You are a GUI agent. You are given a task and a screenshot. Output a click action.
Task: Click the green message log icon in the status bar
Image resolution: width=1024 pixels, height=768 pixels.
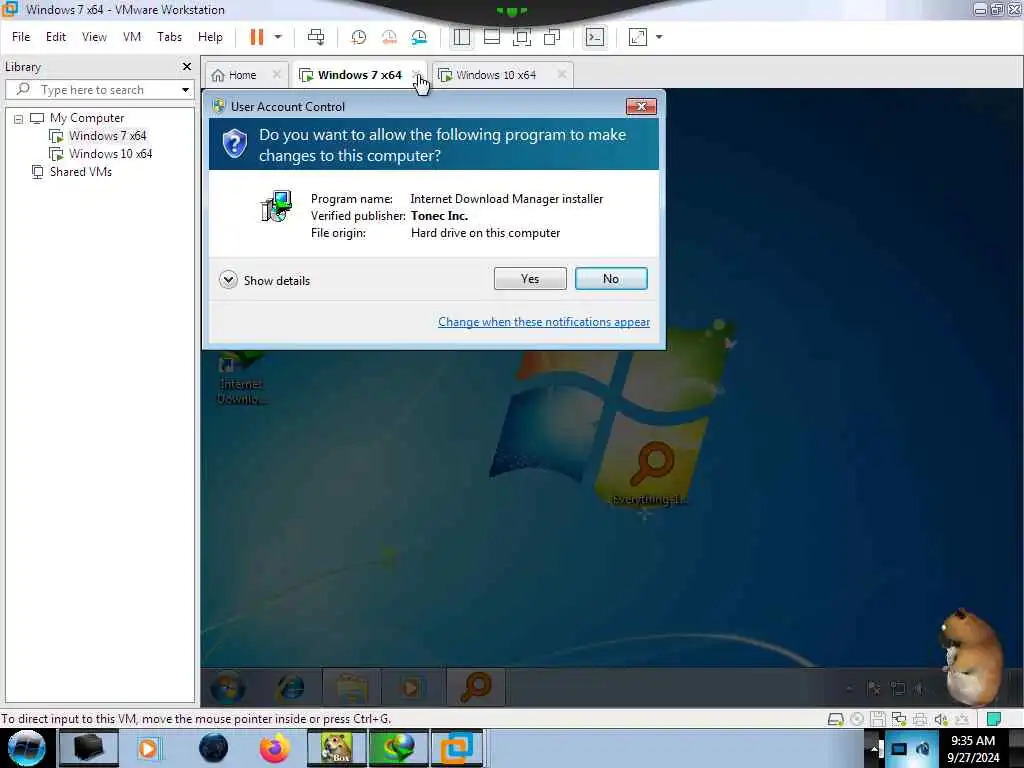[x=993, y=719]
